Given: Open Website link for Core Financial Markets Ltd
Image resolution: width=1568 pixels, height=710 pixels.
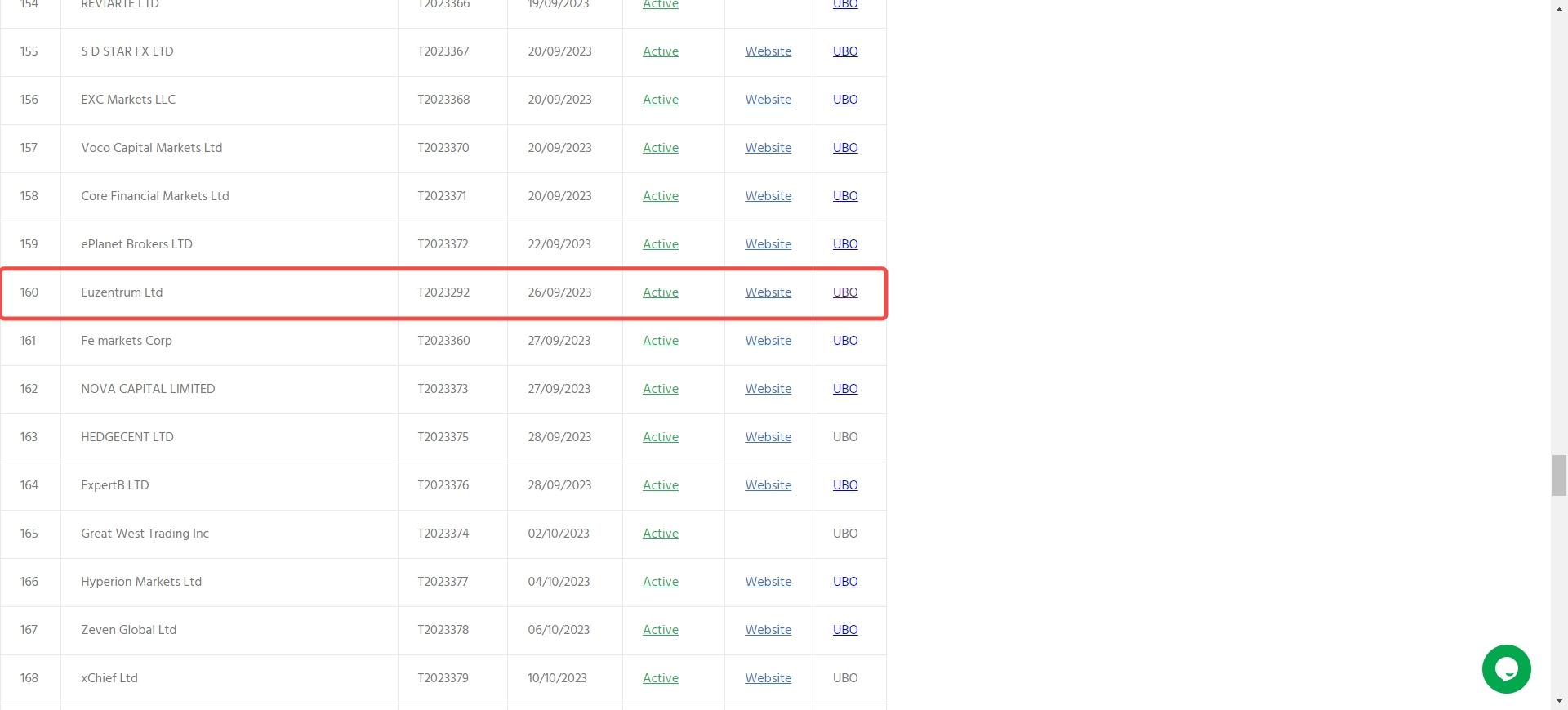Looking at the screenshot, I should [768, 196].
